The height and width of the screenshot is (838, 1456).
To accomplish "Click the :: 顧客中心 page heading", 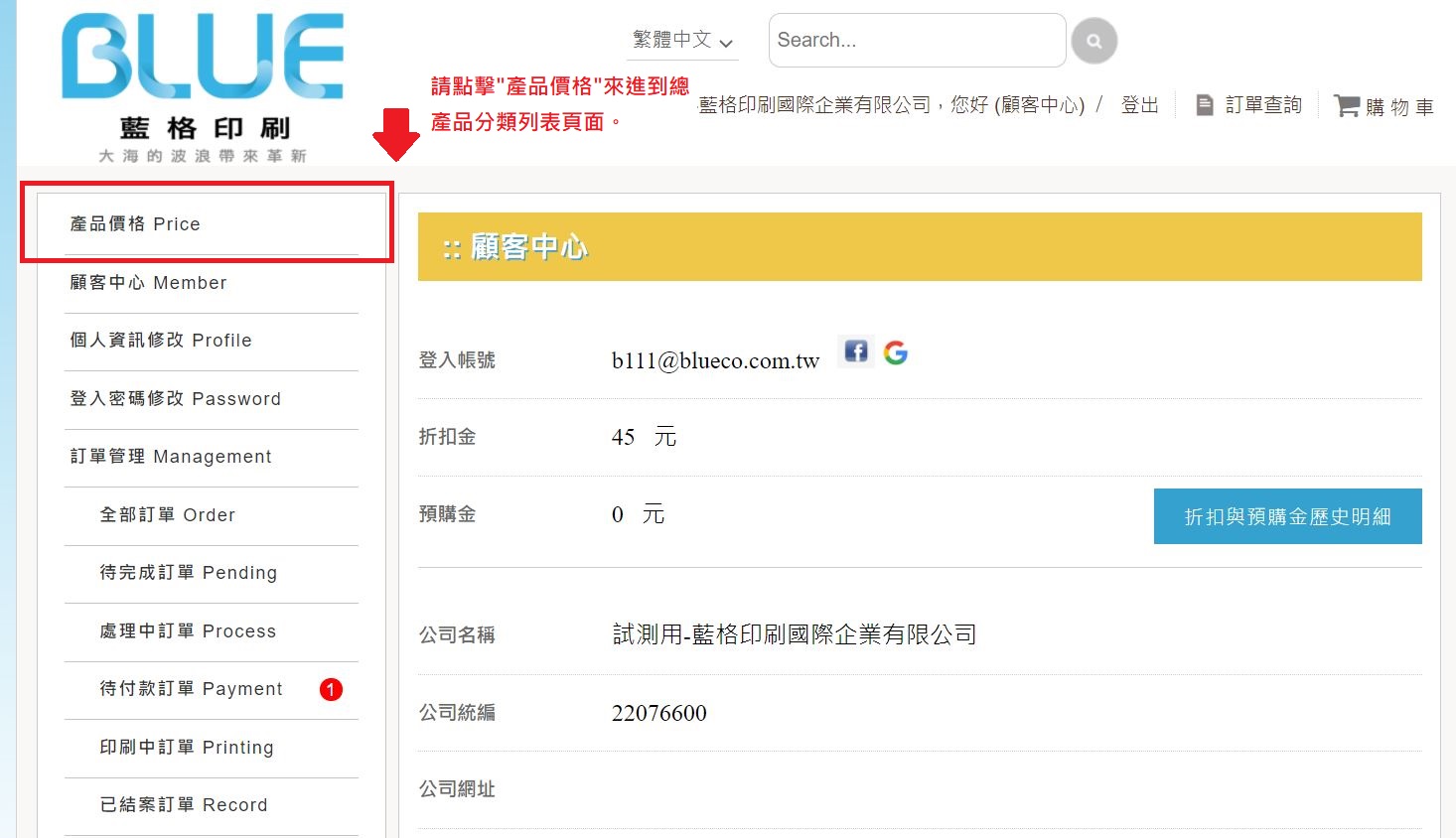I will point(515,247).
